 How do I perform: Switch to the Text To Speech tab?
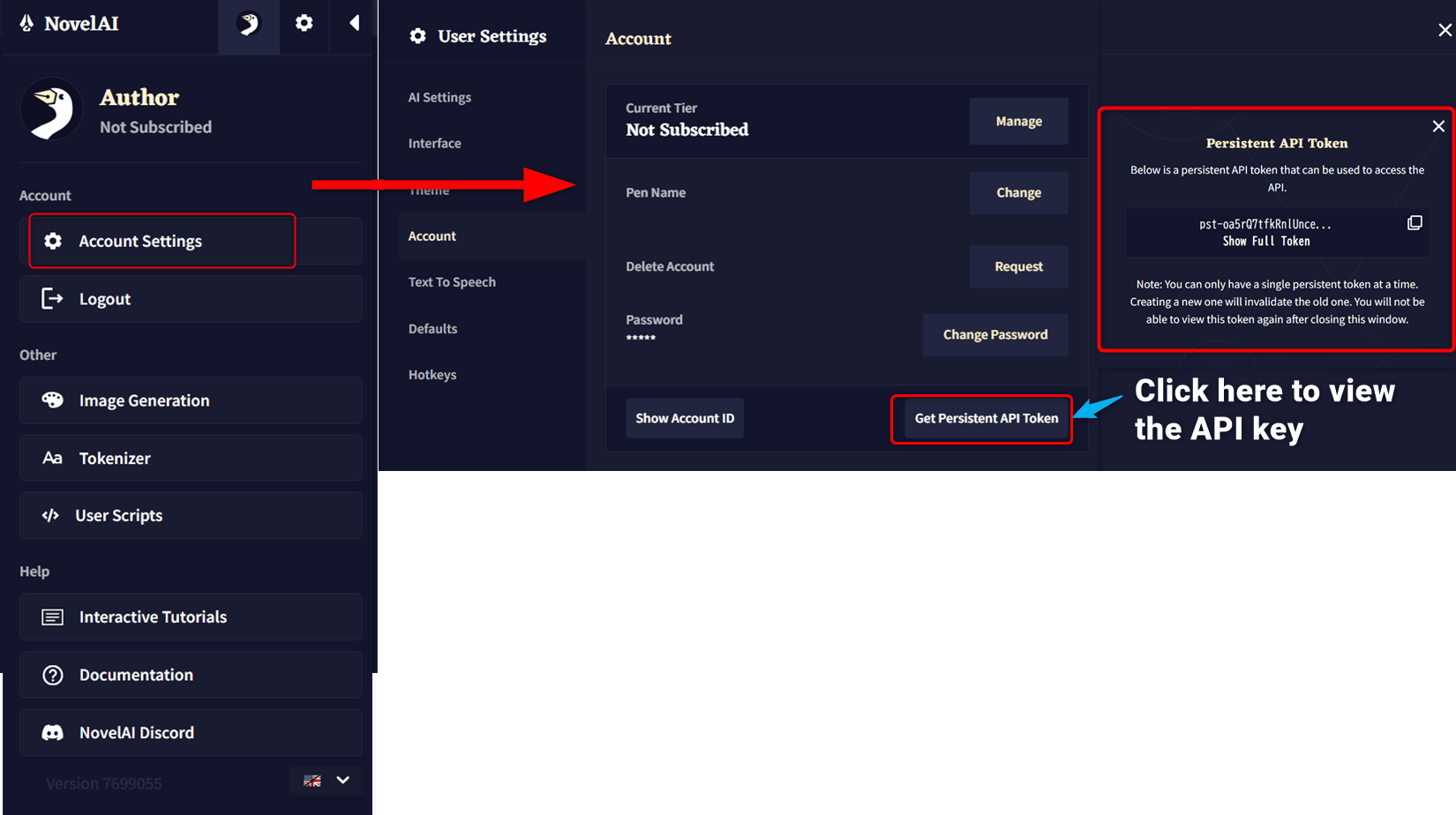(x=452, y=281)
